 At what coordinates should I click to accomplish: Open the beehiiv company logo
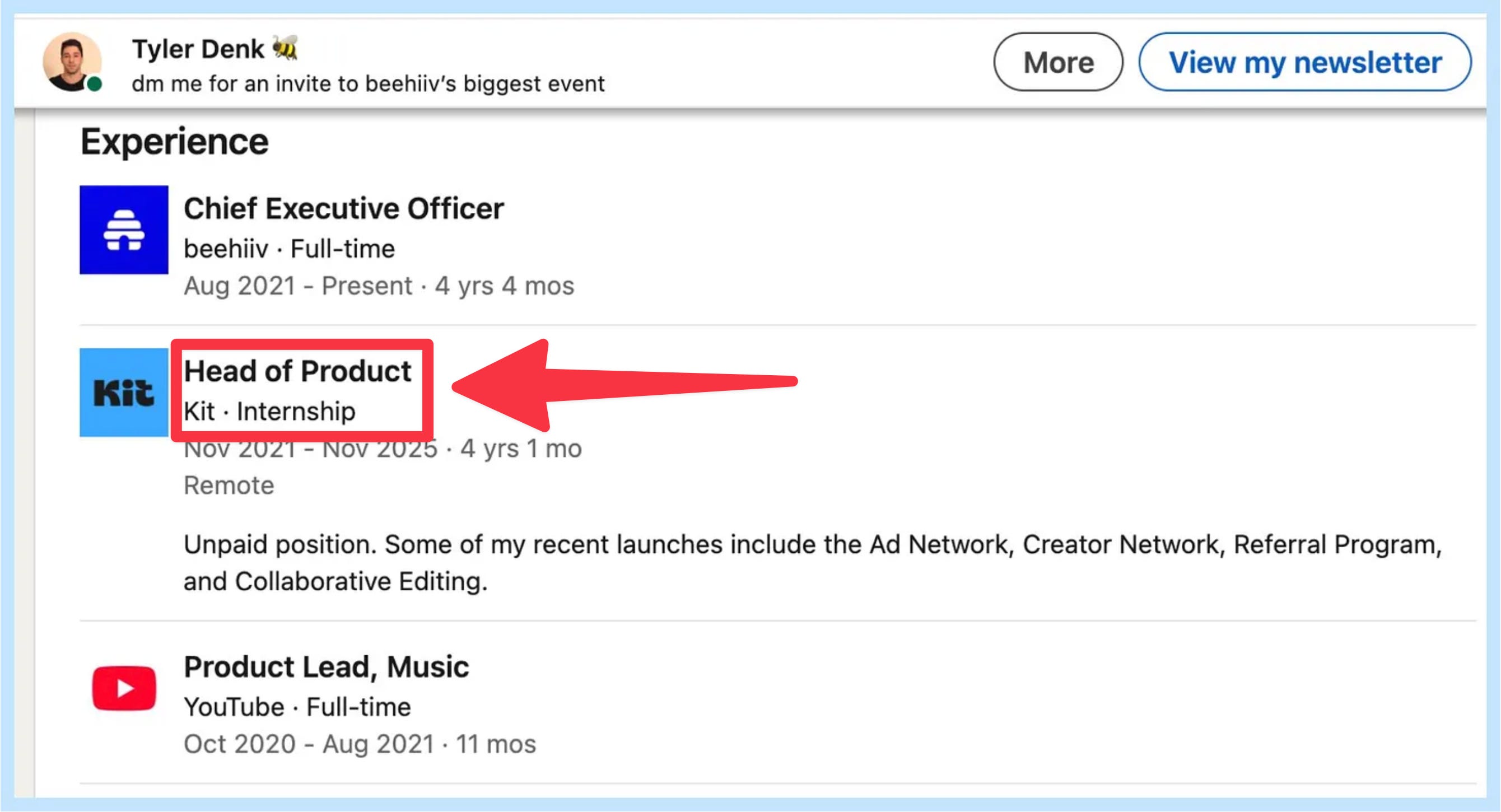(x=124, y=230)
